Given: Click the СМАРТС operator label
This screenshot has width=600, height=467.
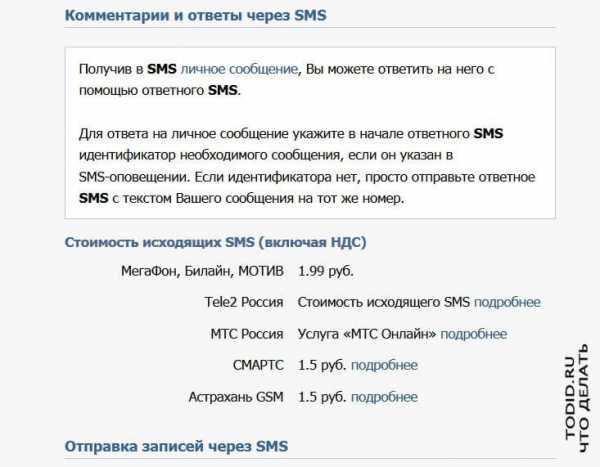Looking at the screenshot, I should 258,366.
